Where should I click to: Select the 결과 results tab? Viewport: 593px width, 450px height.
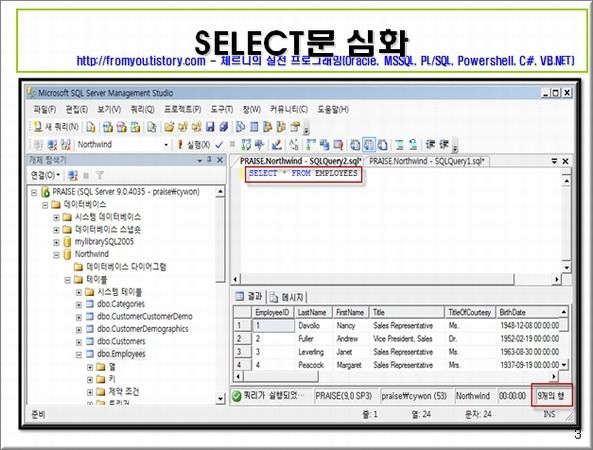tap(249, 296)
